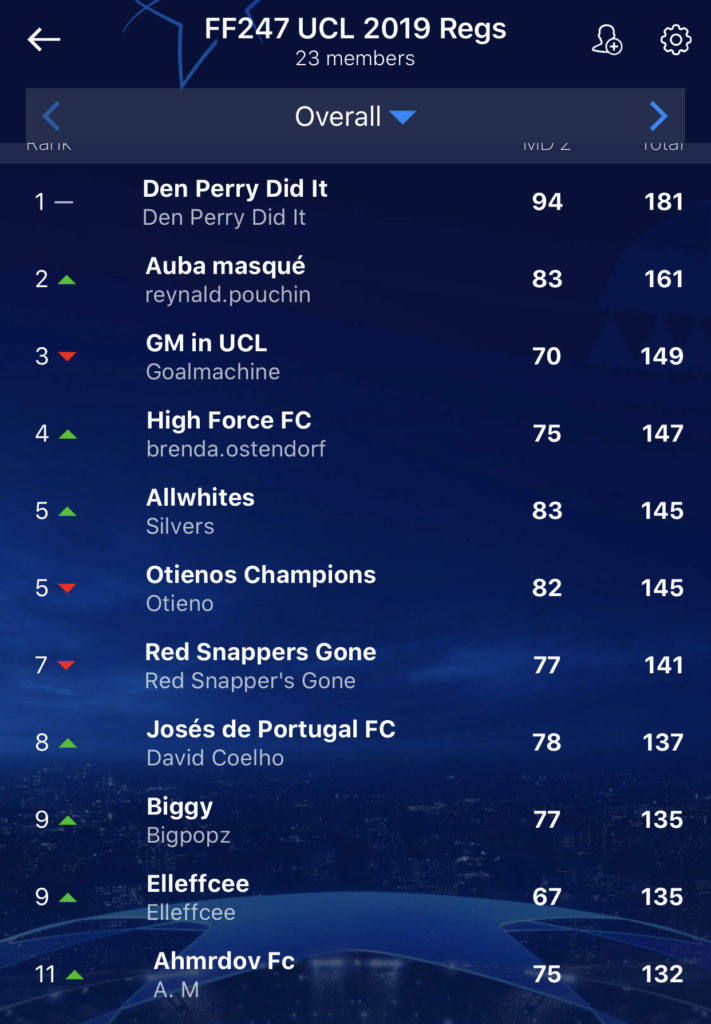Viewport: 711px width, 1024px height.
Task: Click red down arrow beside rank 3
Action: click(x=67, y=357)
